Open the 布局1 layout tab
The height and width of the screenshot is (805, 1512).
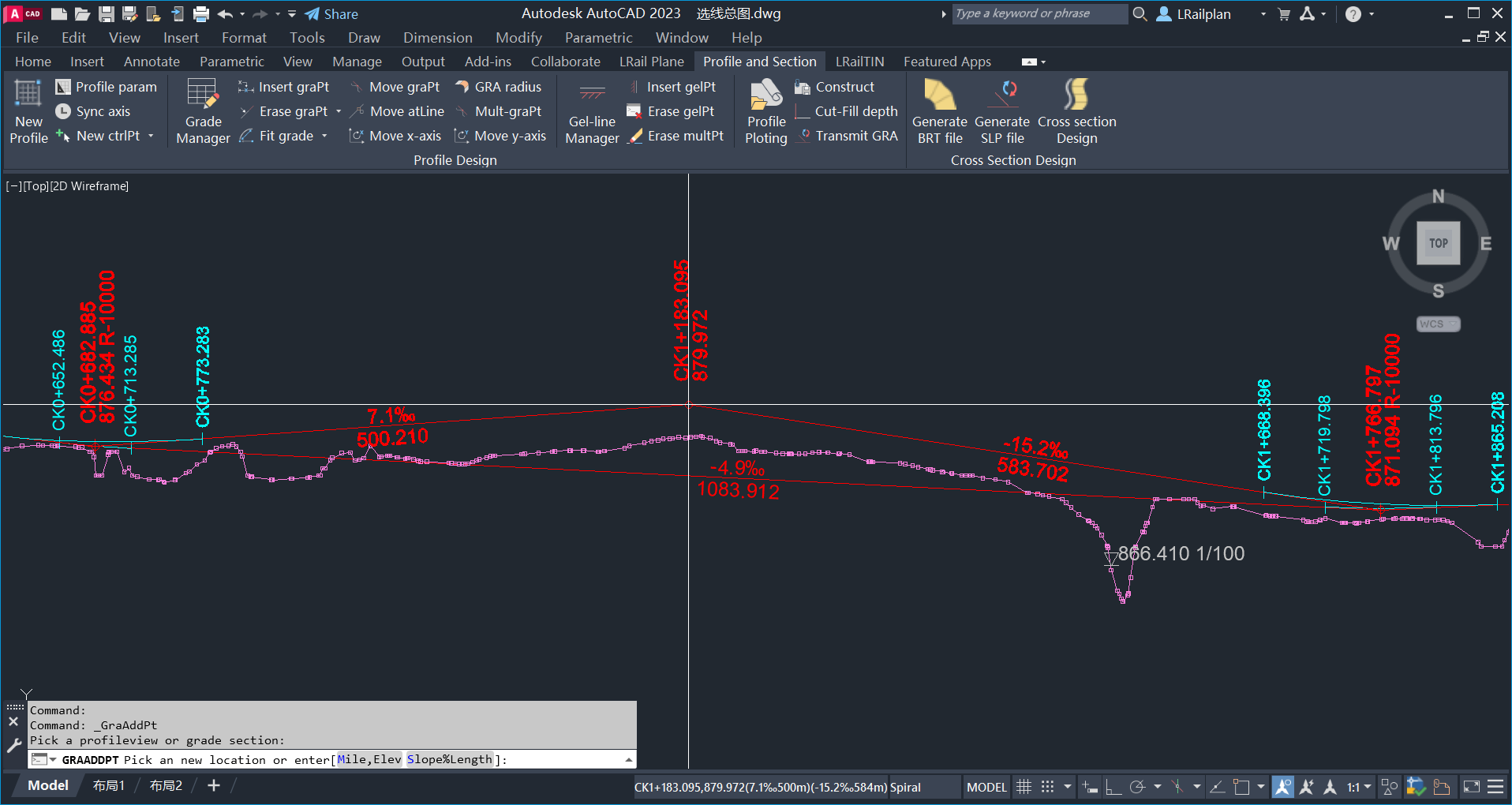point(109,785)
